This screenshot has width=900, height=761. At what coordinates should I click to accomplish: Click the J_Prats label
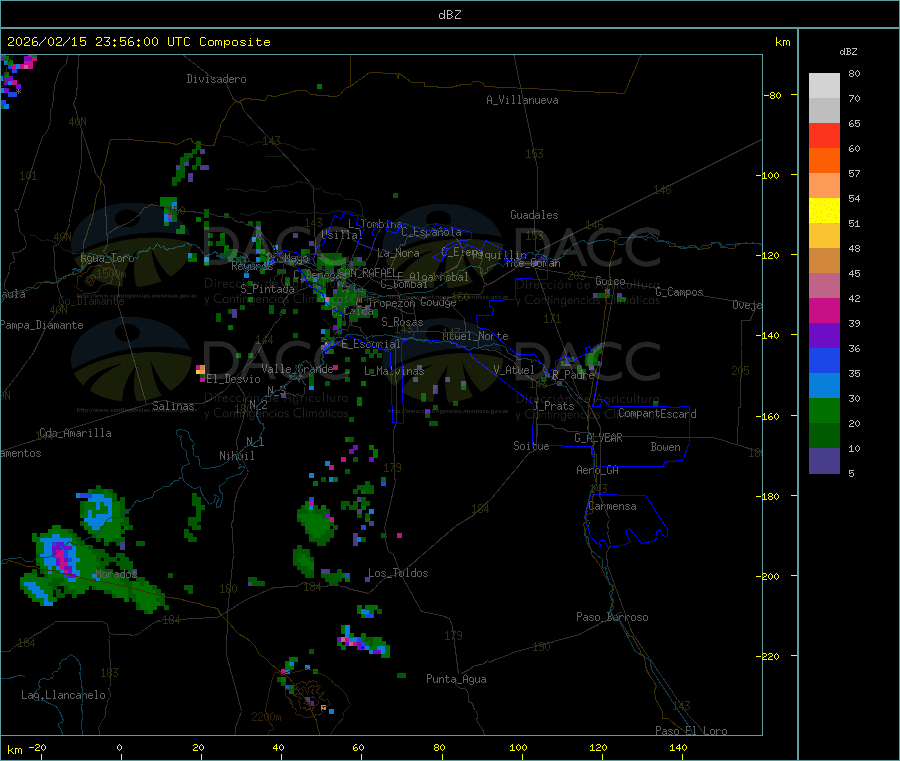(554, 406)
